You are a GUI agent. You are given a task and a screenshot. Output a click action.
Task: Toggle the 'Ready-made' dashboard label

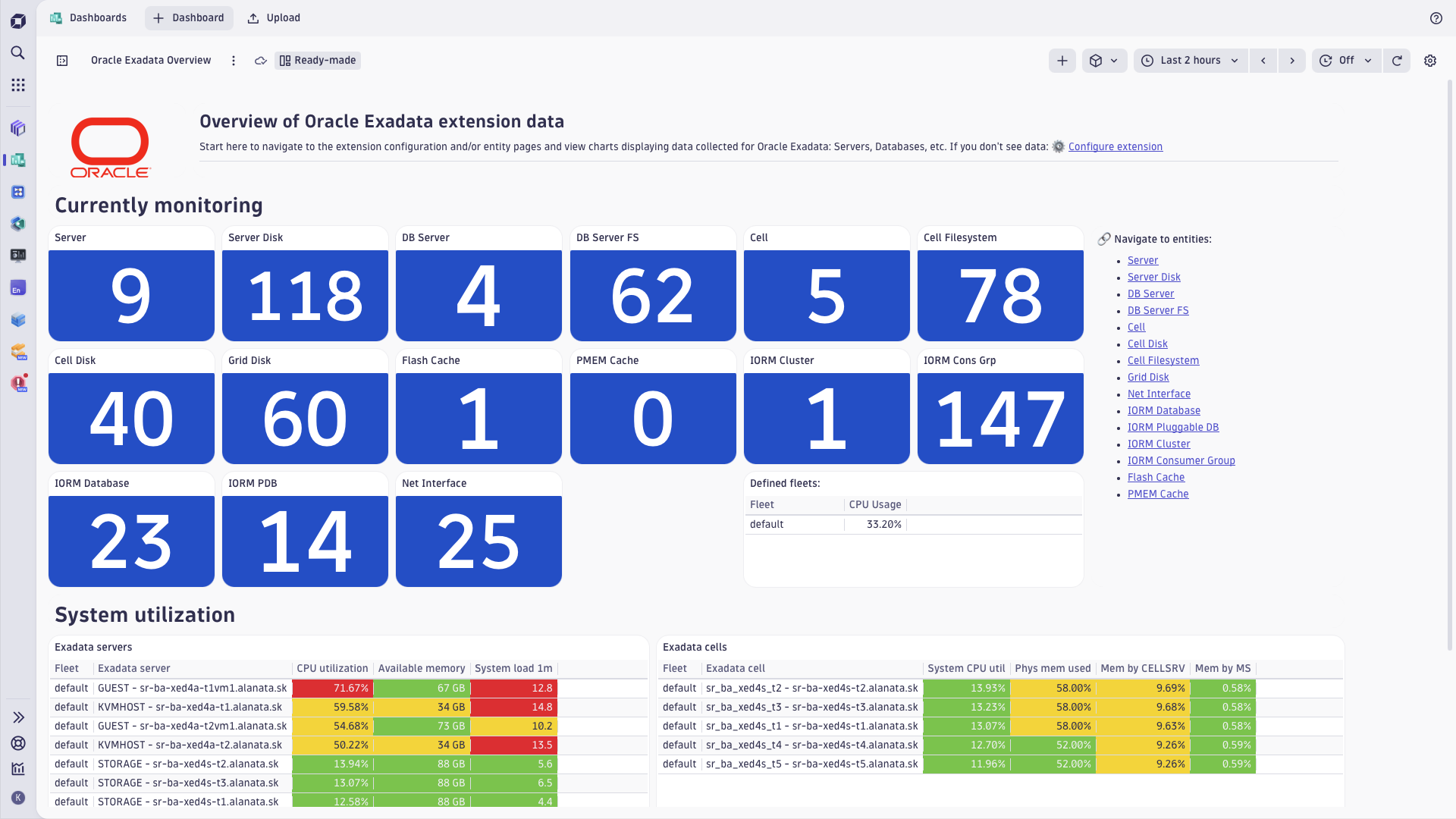(317, 60)
